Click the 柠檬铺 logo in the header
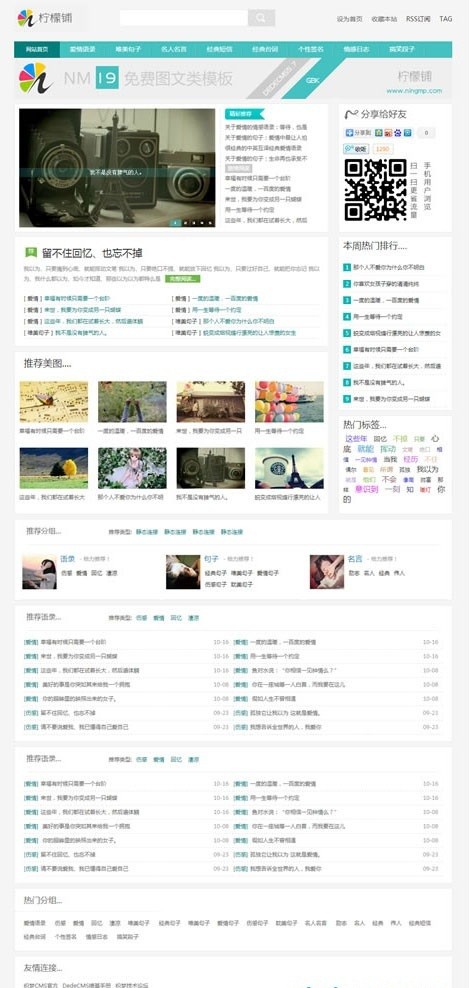The image size is (471, 988). tap(45, 18)
